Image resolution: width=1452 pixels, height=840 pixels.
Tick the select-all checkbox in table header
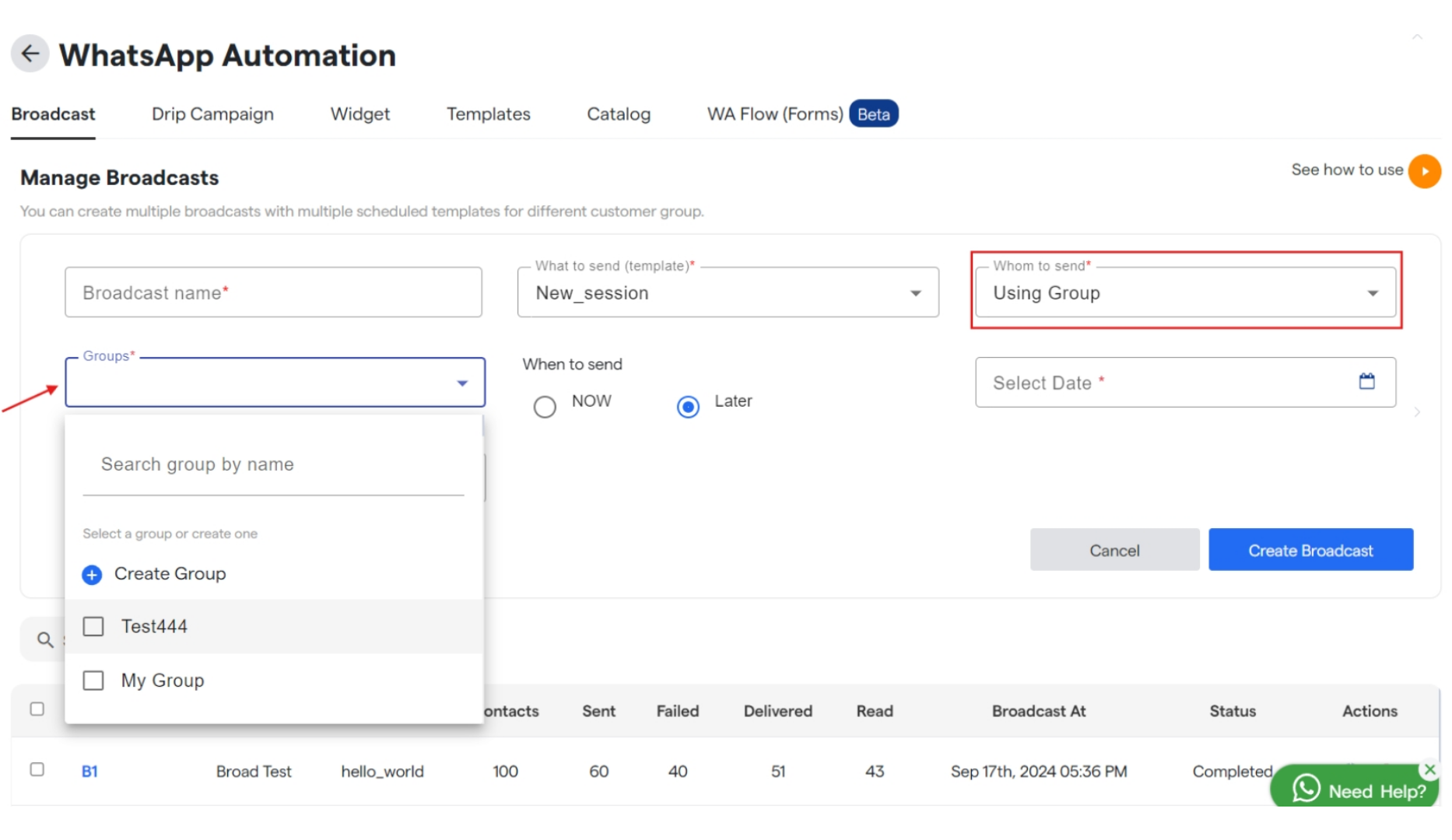click(37, 709)
